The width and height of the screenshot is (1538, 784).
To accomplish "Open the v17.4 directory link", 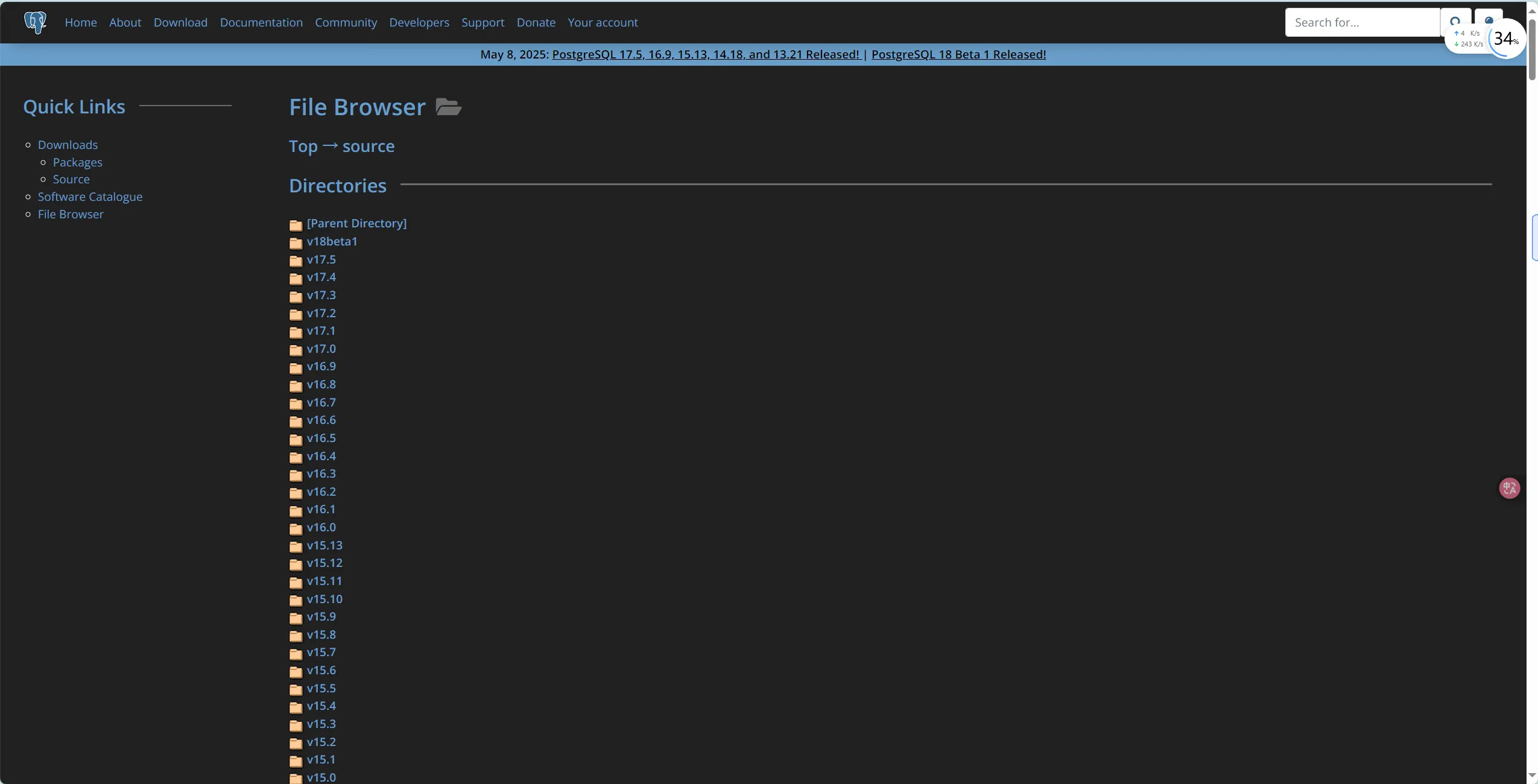I will point(321,277).
